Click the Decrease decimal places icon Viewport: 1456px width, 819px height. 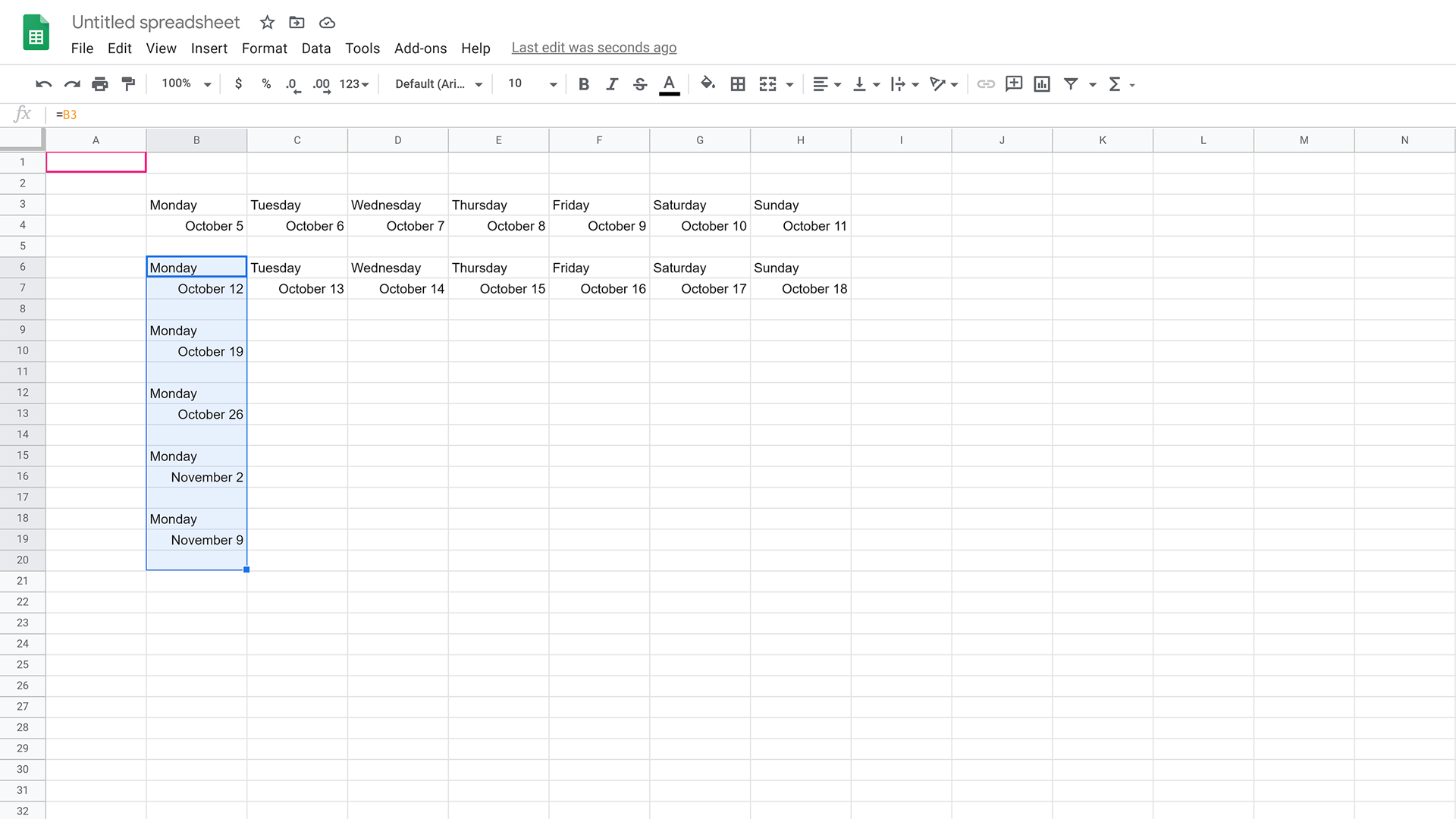[x=293, y=83]
